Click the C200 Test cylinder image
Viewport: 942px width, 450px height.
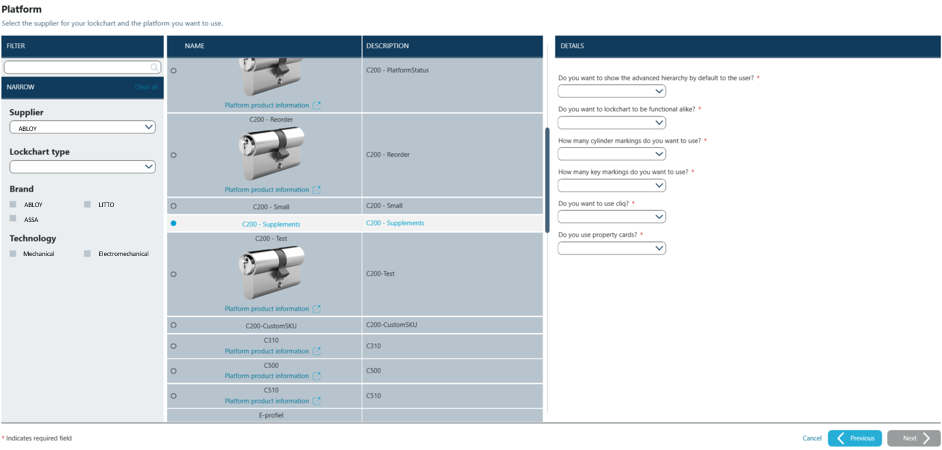coord(271,273)
